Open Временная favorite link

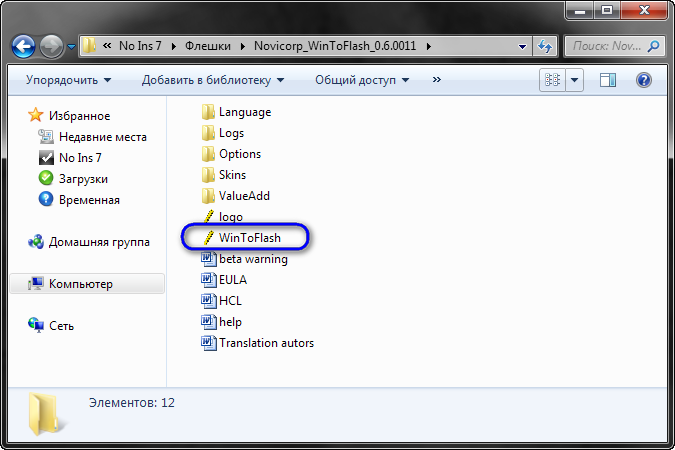[89, 200]
